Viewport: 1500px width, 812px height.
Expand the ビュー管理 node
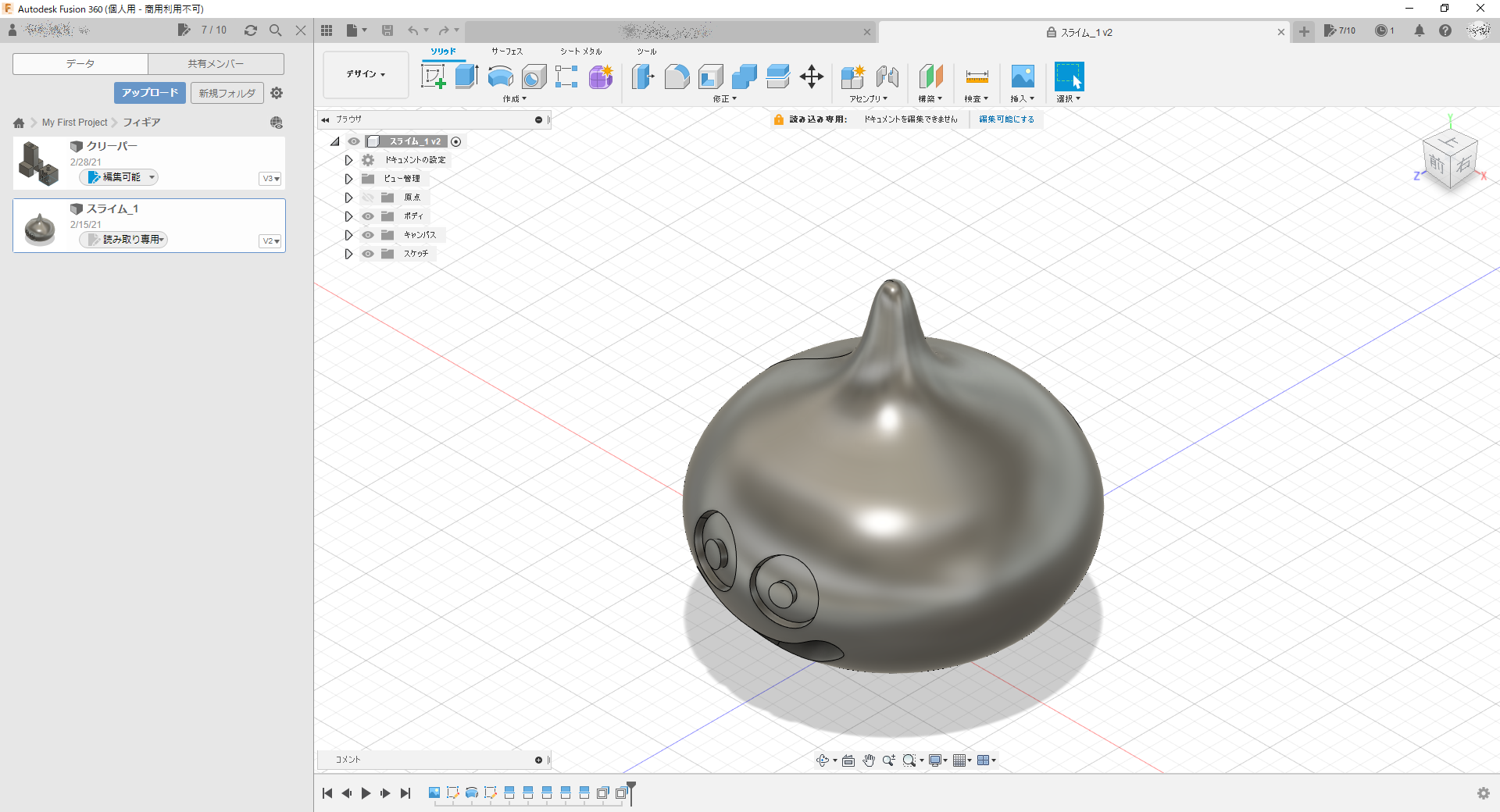coord(348,179)
